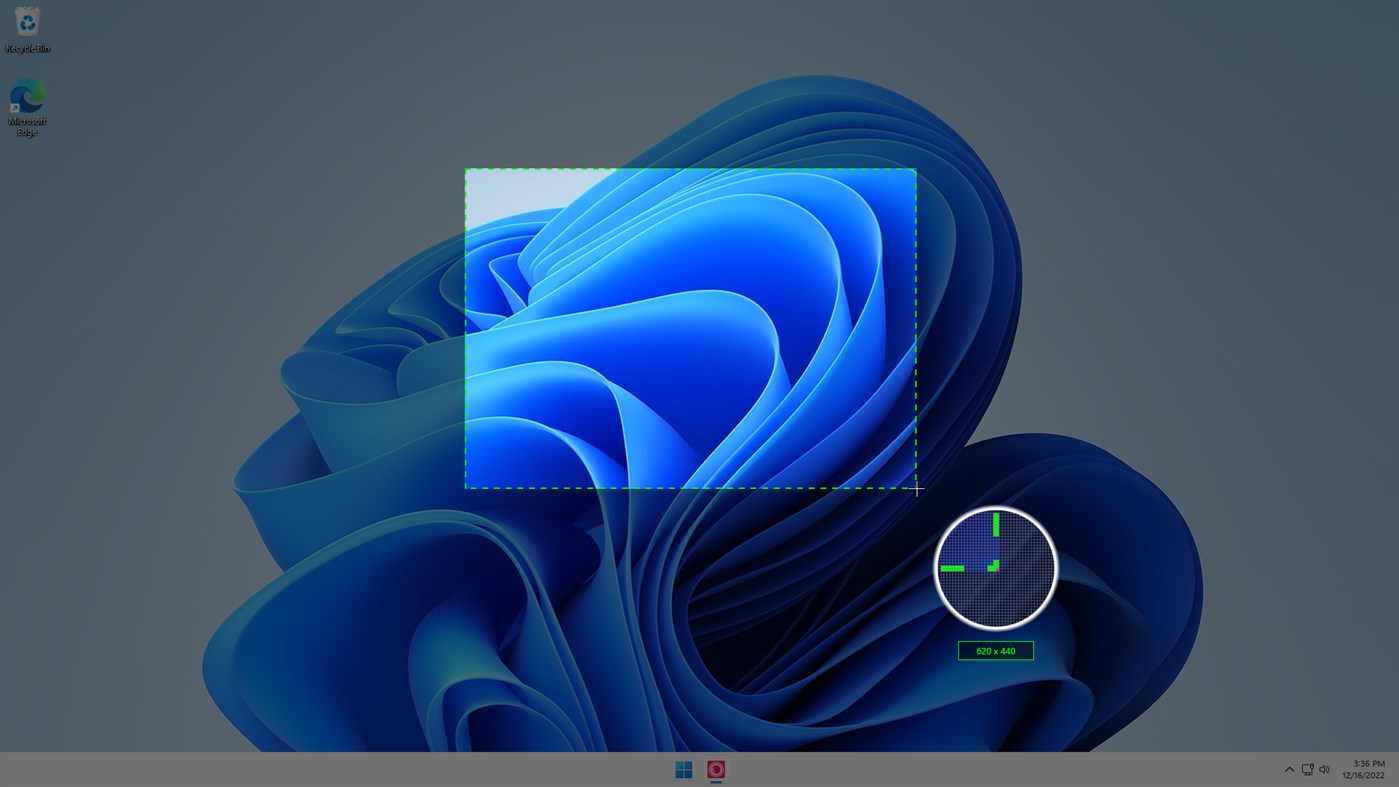
Task: Open the volume control from the system tray
Action: pyautogui.click(x=1324, y=769)
